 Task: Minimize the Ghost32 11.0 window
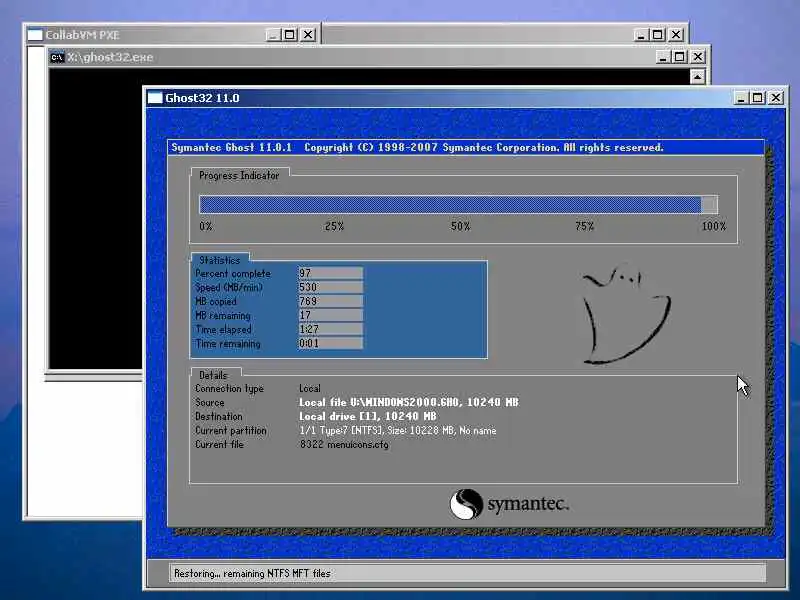tap(741, 97)
